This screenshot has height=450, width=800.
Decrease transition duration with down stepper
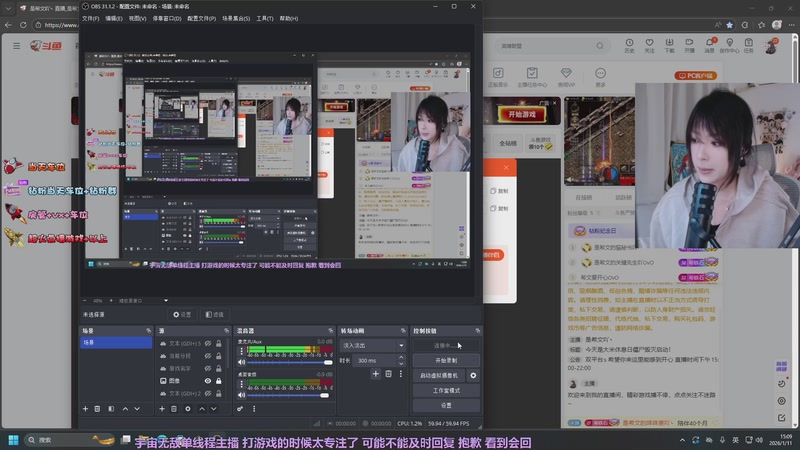[401, 363]
